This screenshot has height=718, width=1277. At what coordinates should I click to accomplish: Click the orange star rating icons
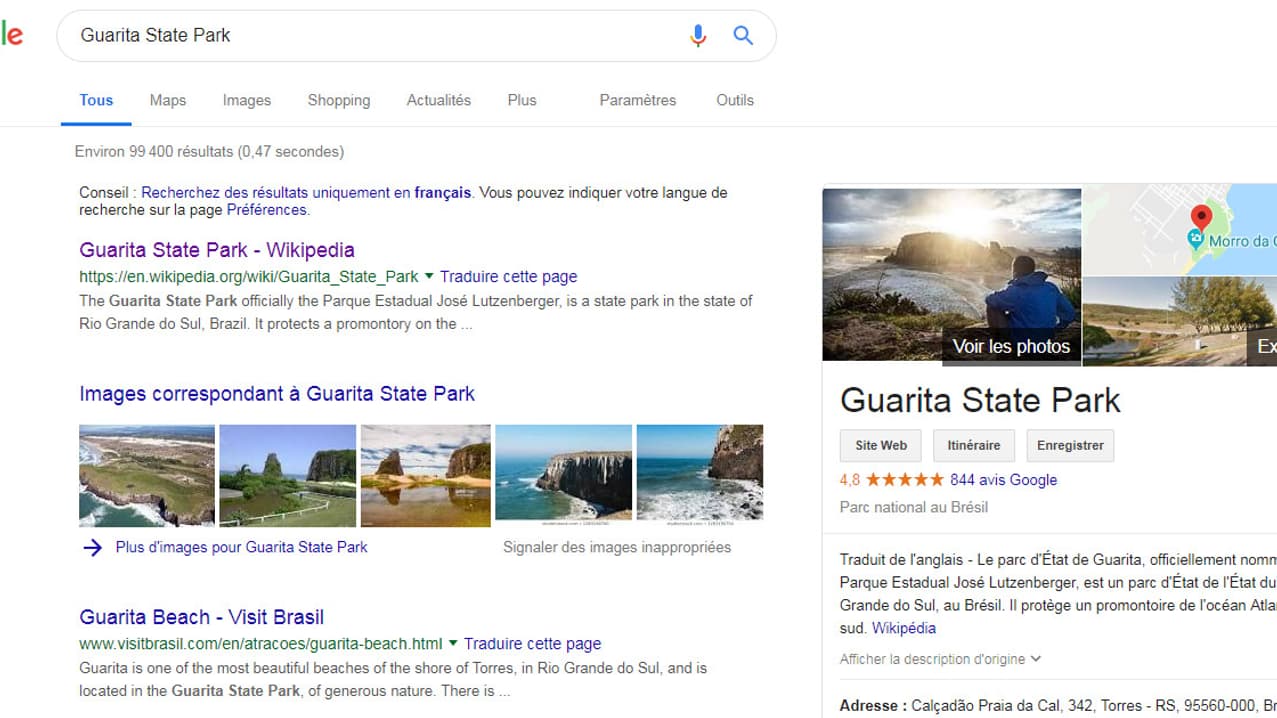pyautogui.click(x=904, y=480)
